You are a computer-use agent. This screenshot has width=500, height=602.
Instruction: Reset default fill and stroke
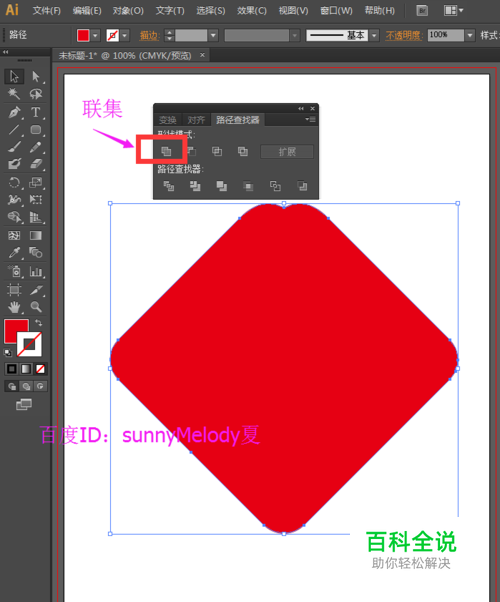(x=8, y=352)
